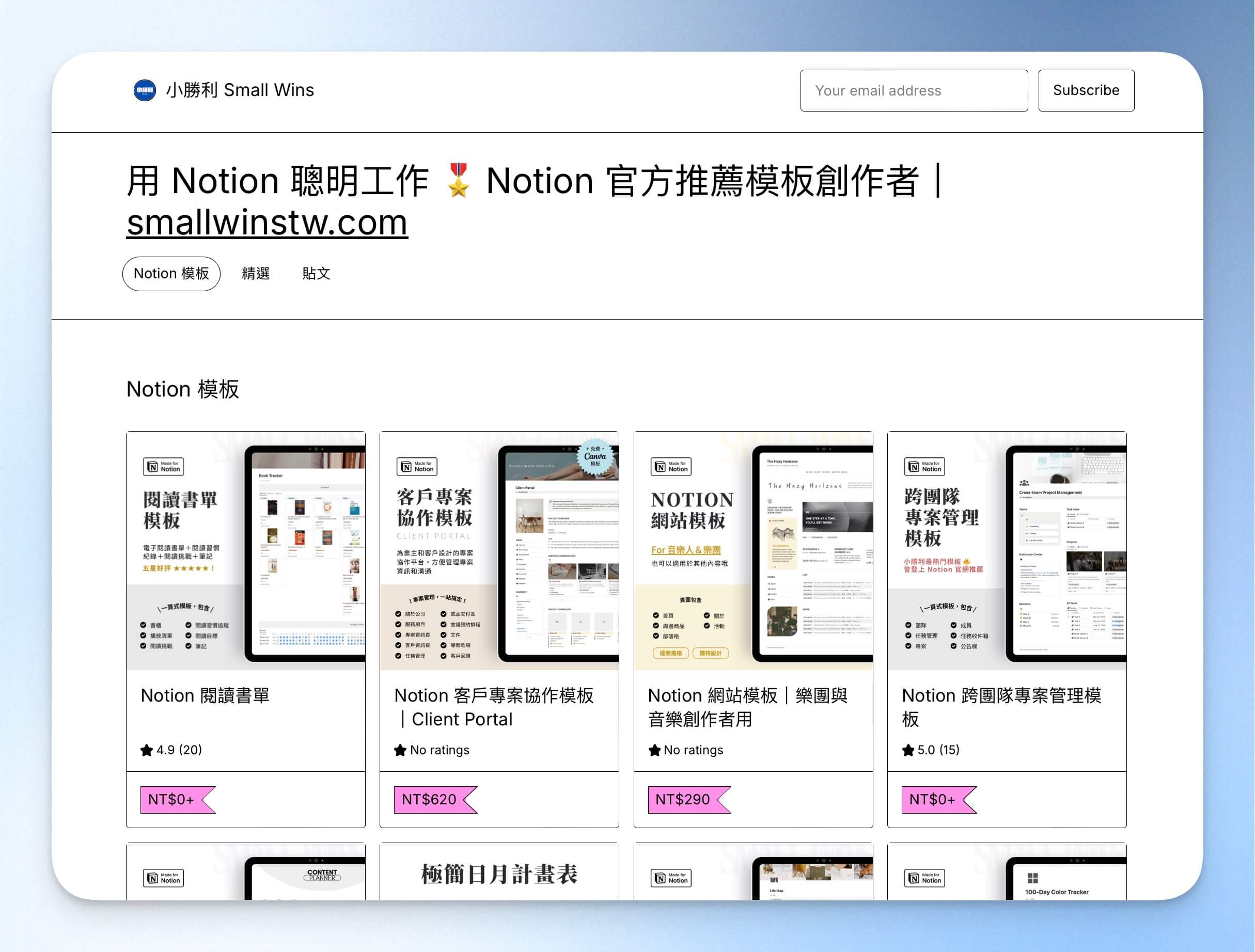Click the No ratings text on 網站模板 card
The width and height of the screenshot is (1255, 952).
click(693, 750)
